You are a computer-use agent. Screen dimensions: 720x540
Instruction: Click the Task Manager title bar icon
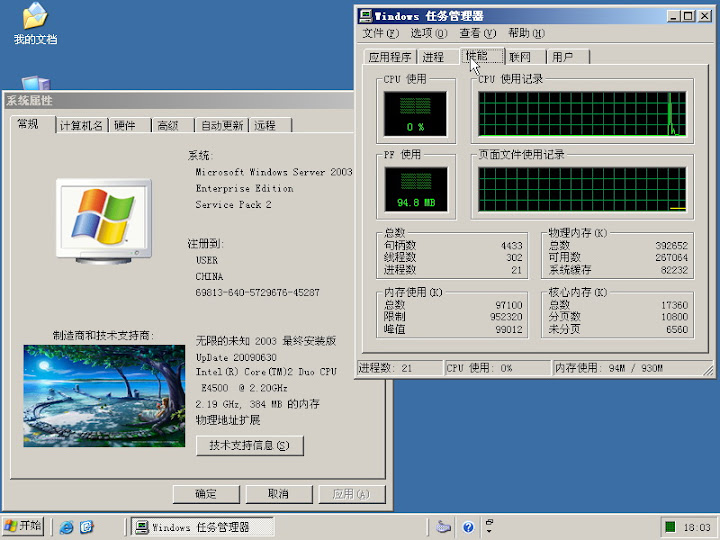tap(366, 16)
